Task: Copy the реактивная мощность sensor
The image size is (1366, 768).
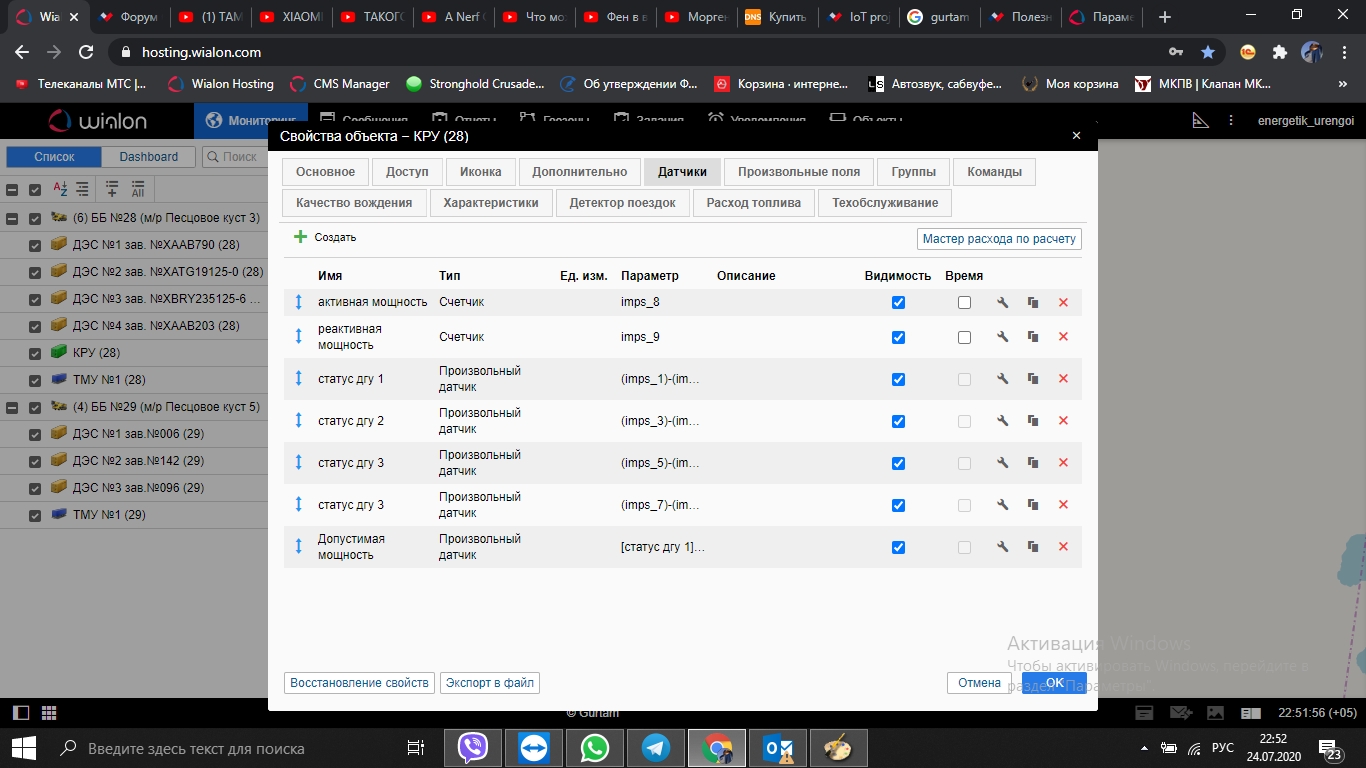Action: (1033, 337)
